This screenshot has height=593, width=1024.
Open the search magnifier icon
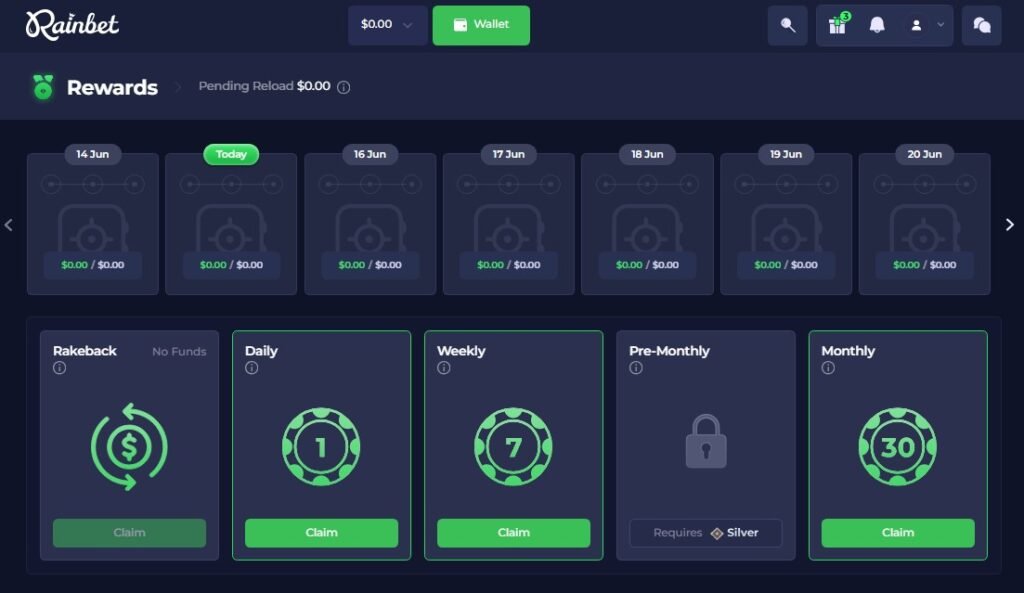click(x=788, y=25)
